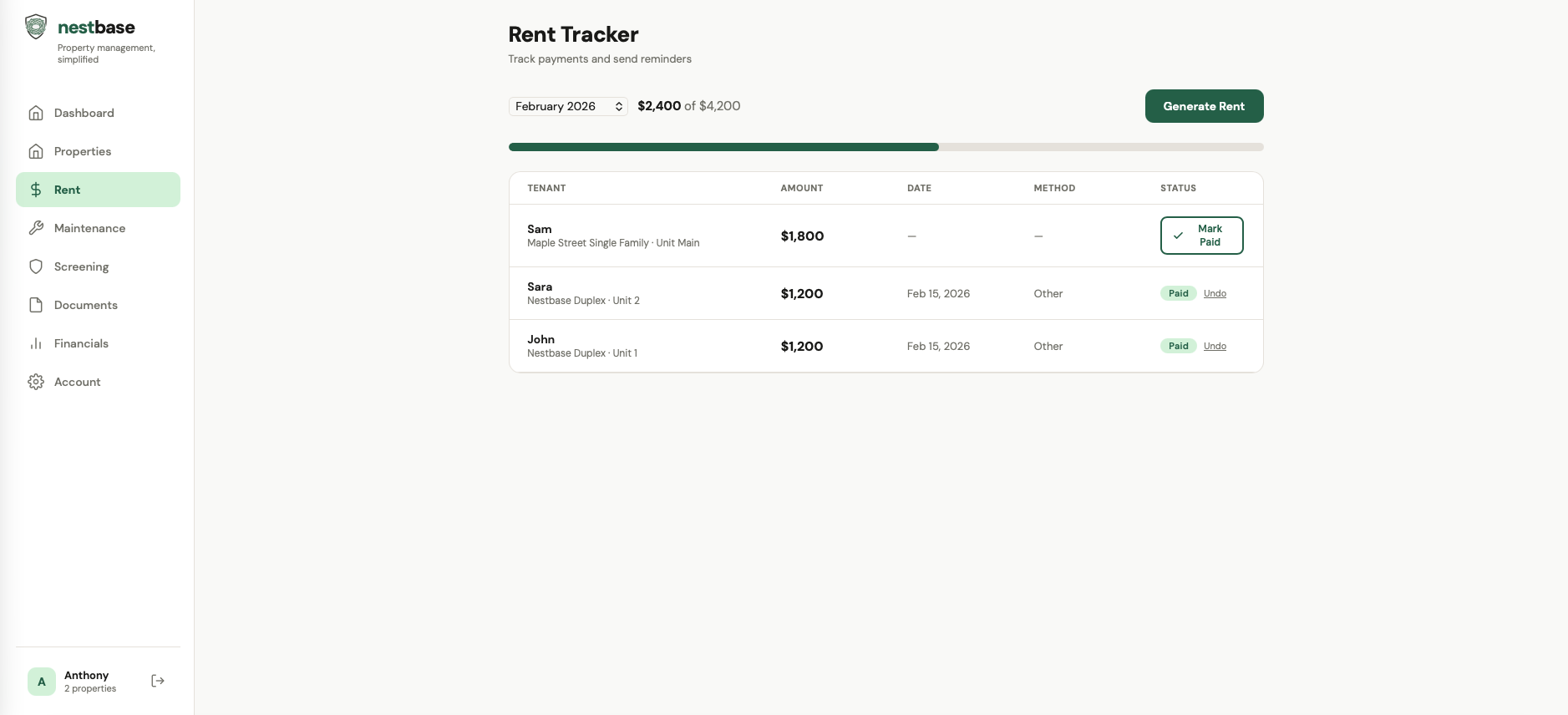Log out using the sign-out icon
Viewport: 1568px width, 715px height.
click(158, 681)
